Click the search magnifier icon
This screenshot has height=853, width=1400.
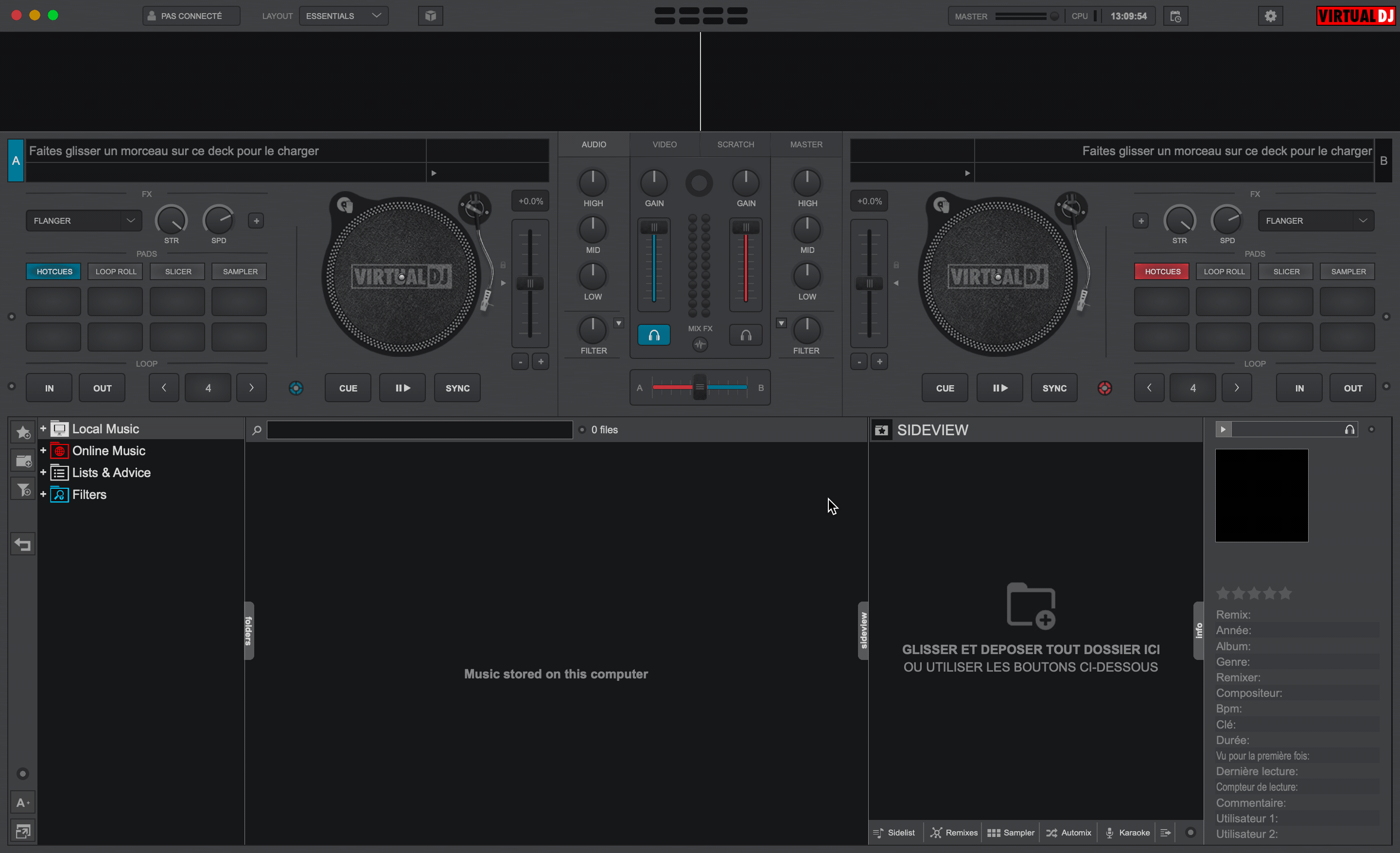tap(257, 430)
